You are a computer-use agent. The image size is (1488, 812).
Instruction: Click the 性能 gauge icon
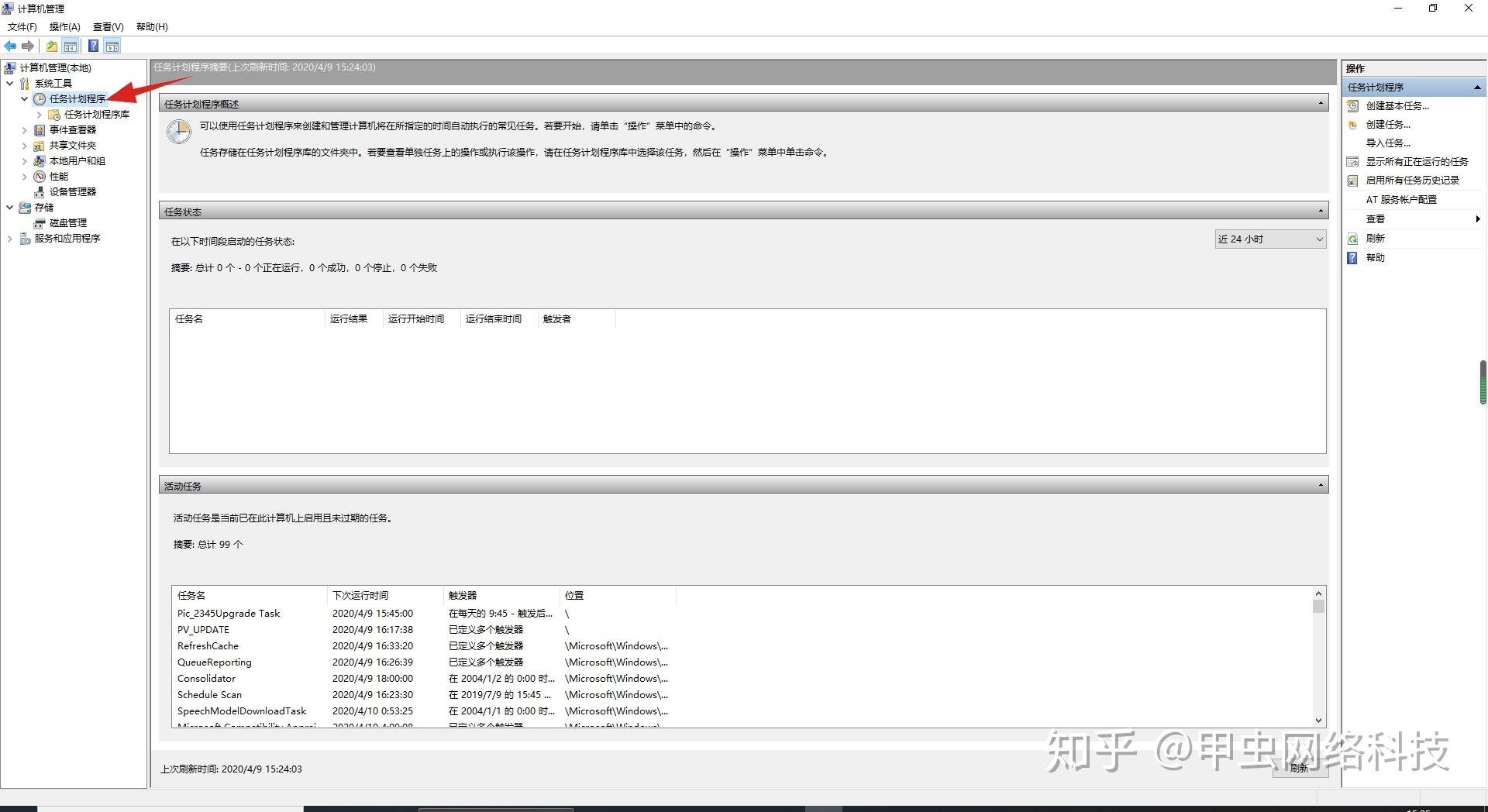(40, 177)
